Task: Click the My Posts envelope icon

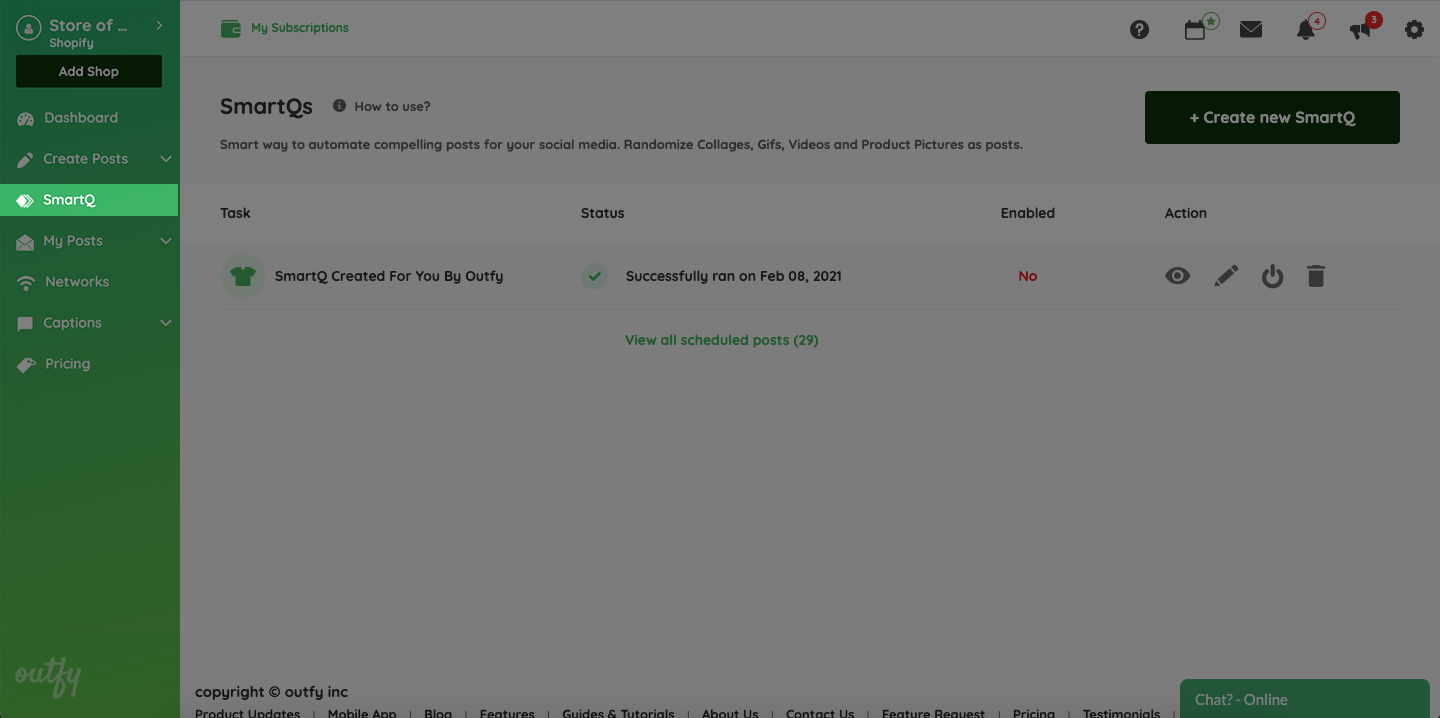Action: pyautogui.click(x=26, y=241)
